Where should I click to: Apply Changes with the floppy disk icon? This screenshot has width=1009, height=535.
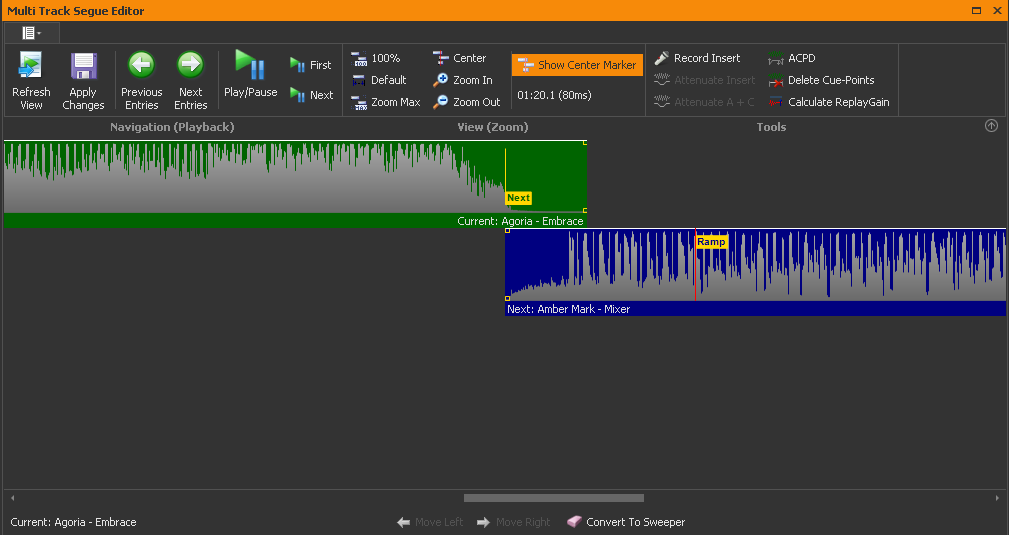(x=83, y=80)
